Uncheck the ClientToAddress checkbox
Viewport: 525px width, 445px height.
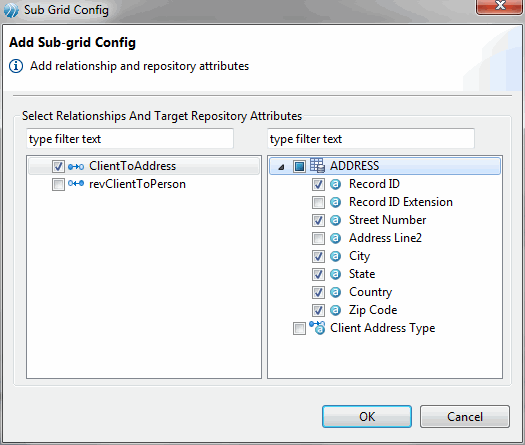pyautogui.click(x=58, y=166)
